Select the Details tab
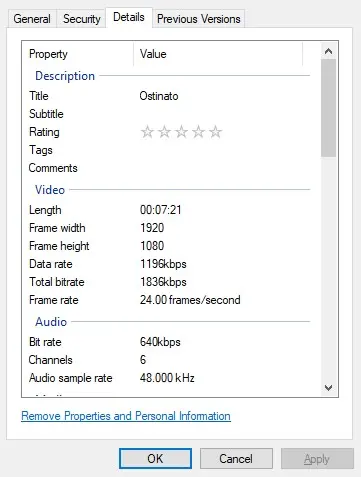Image resolution: width=361 pixels, height=477 pixels. (x=129, y=17)
